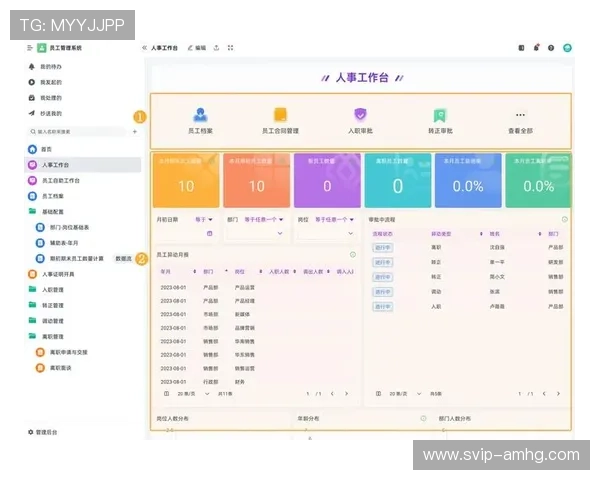Click column settings icon under 审批中流程 table
Image resolution: width=600 pixels, height=480 pixels.
(x=378, y=393)
